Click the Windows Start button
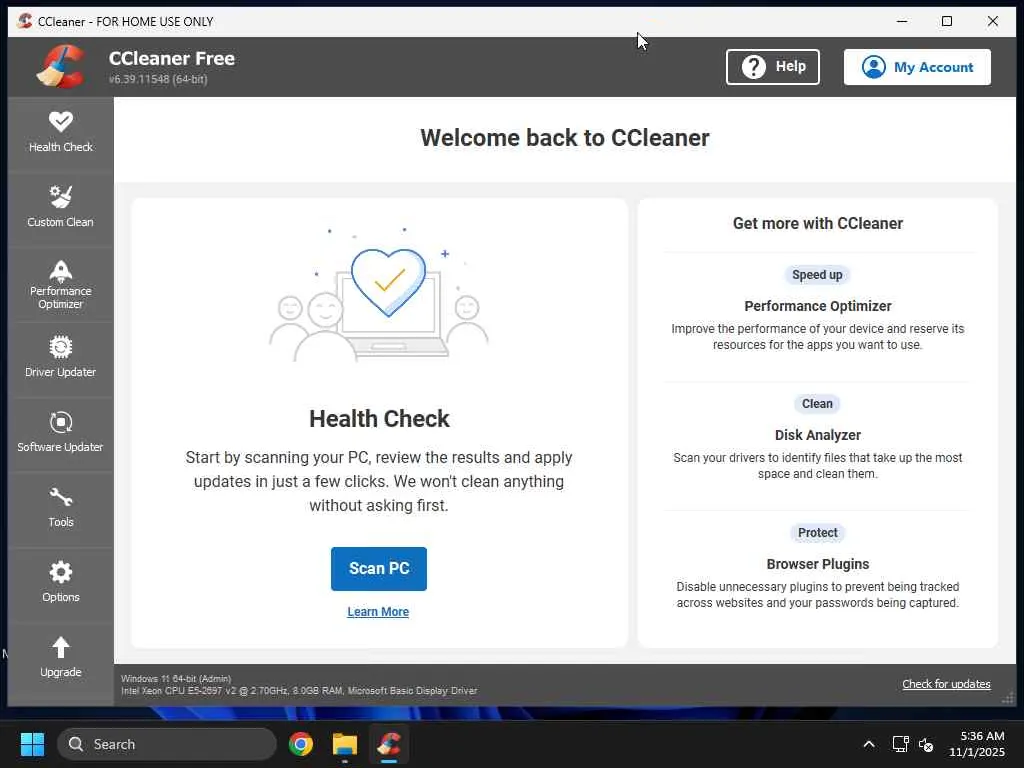 [32, 744]
